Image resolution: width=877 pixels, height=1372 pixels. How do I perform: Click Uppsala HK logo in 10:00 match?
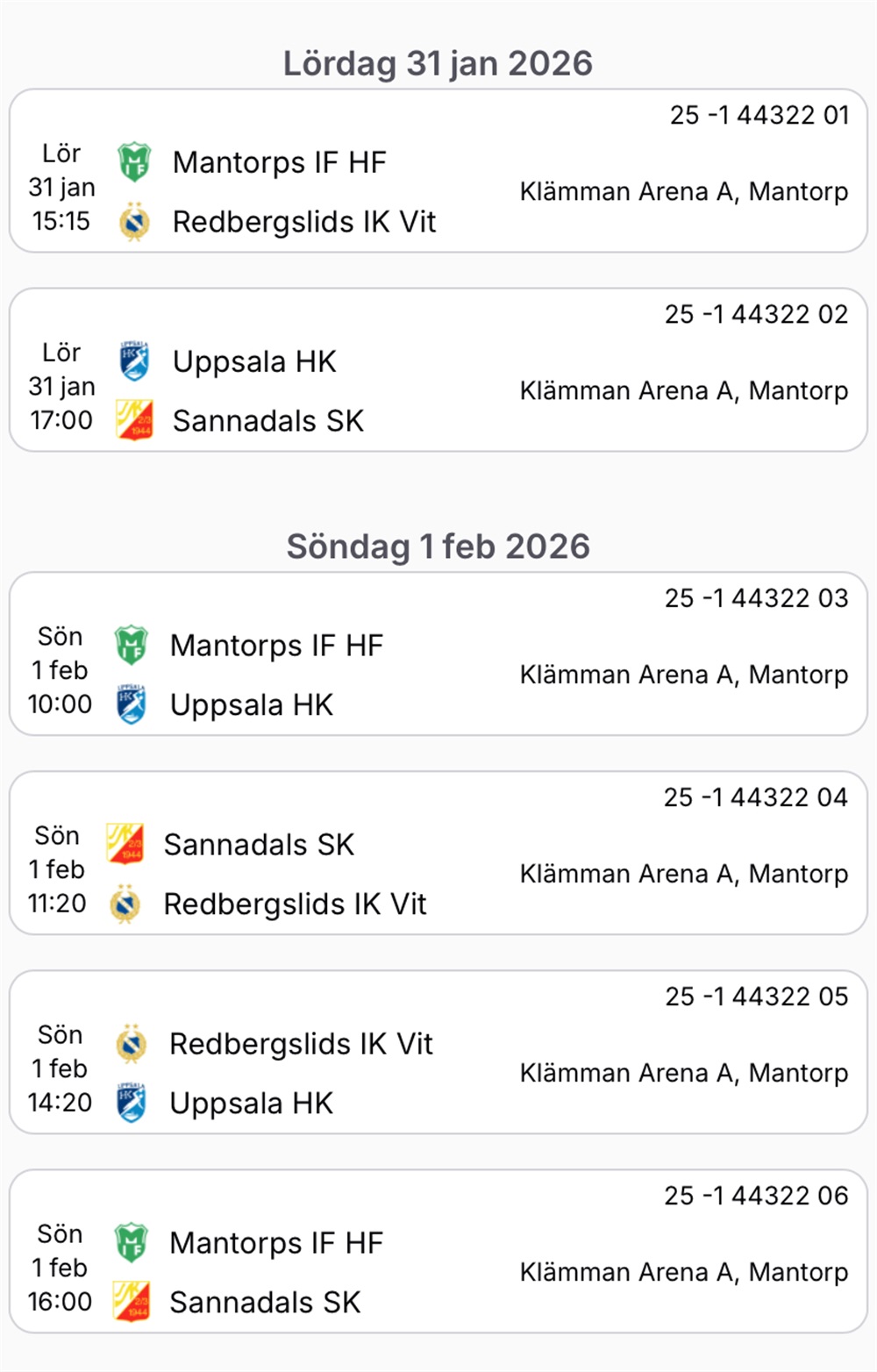132,704
